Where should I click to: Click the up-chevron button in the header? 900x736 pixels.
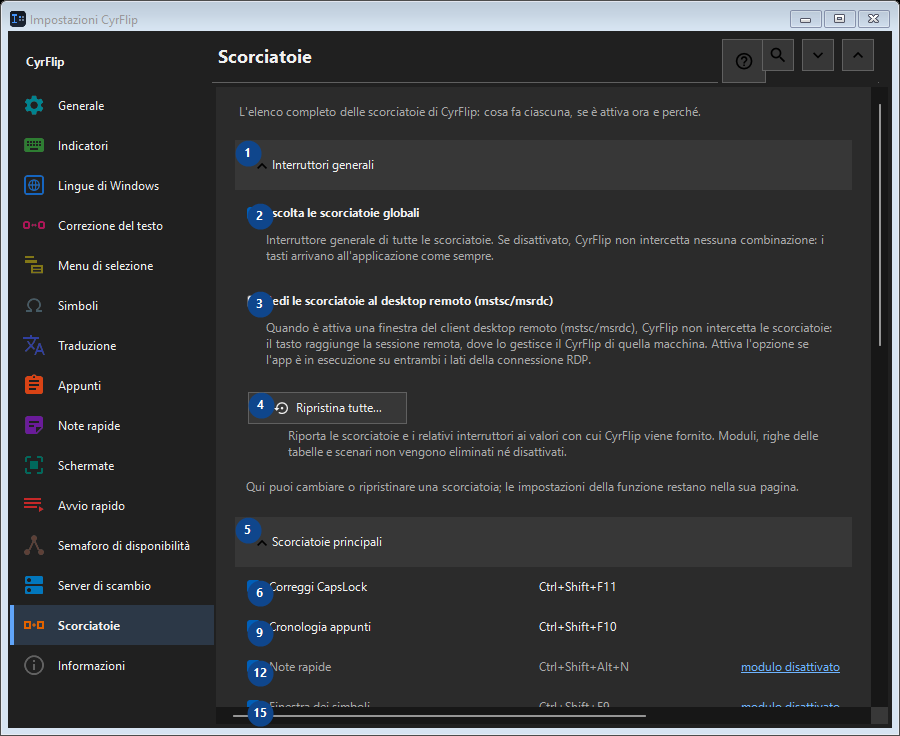tap(858, 55)
